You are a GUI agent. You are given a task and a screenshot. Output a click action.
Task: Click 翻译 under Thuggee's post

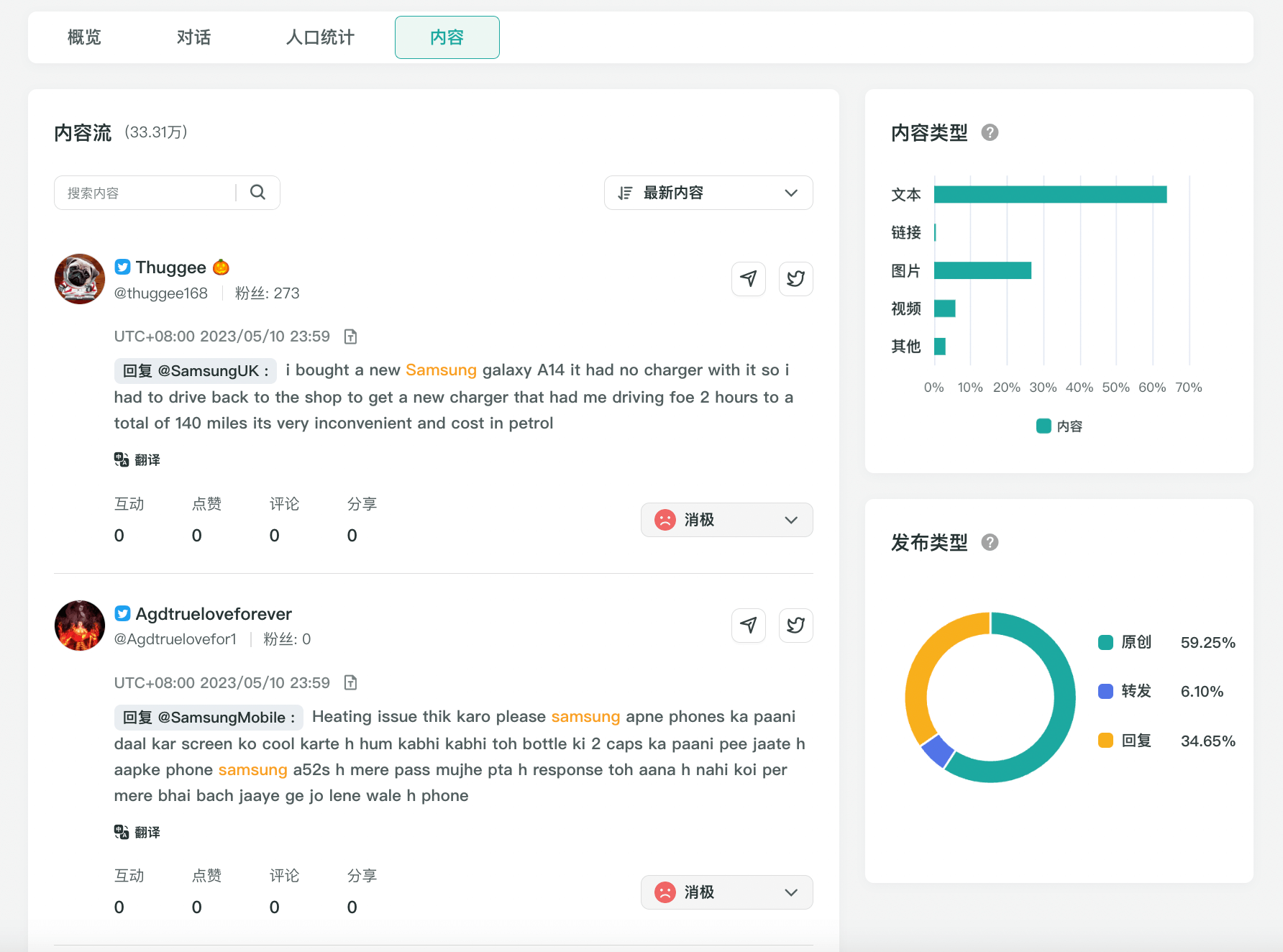click(x=137, y=459)
